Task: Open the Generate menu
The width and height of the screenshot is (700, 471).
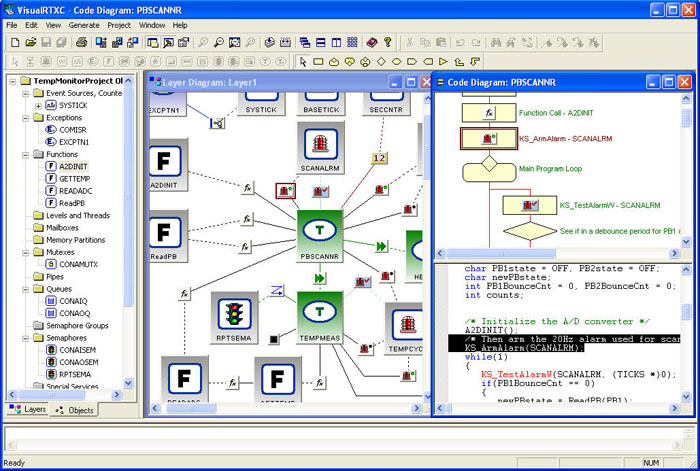Action: coord(84,25)
